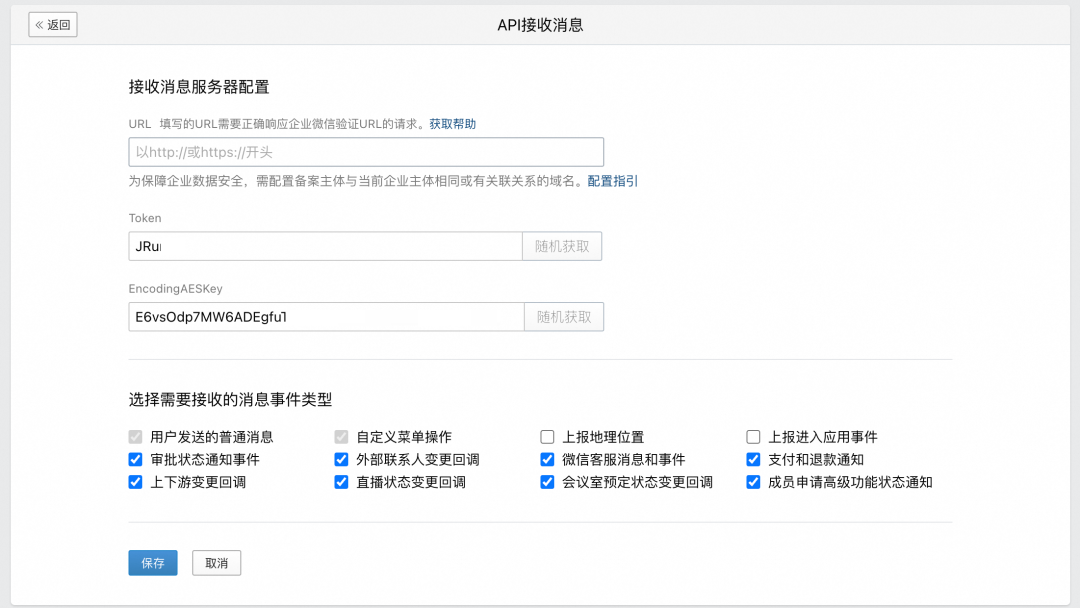Focus the Token text field
The image size is (1080, 608).
[325, 247]
